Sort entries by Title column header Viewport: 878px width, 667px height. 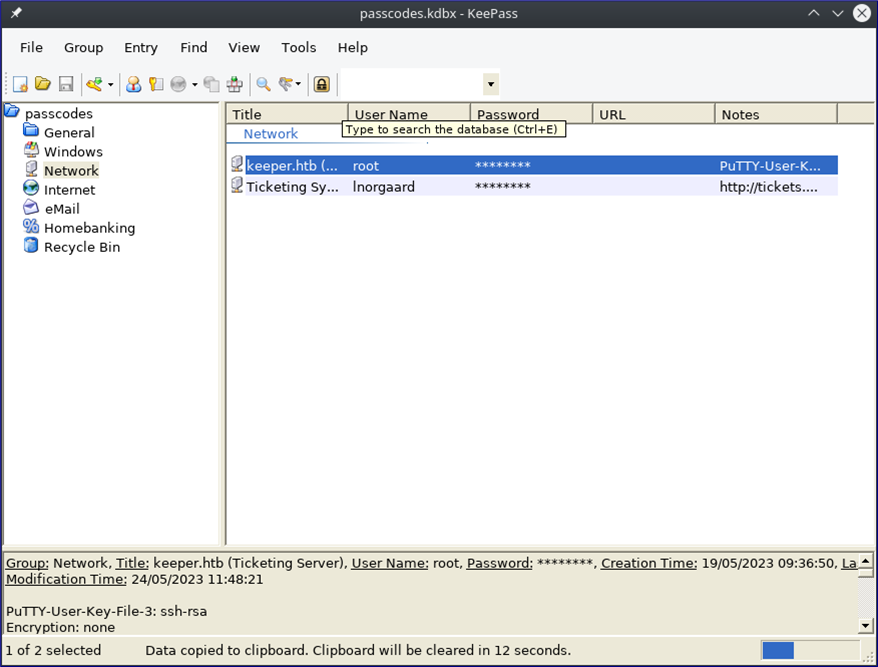point(287,114)
